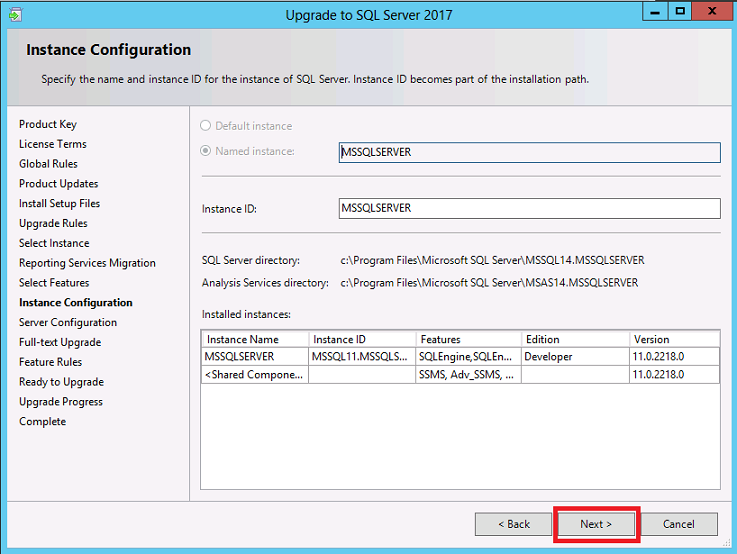Open the Select Instance step
Viewport: 737px width, 554px height.
54,243
